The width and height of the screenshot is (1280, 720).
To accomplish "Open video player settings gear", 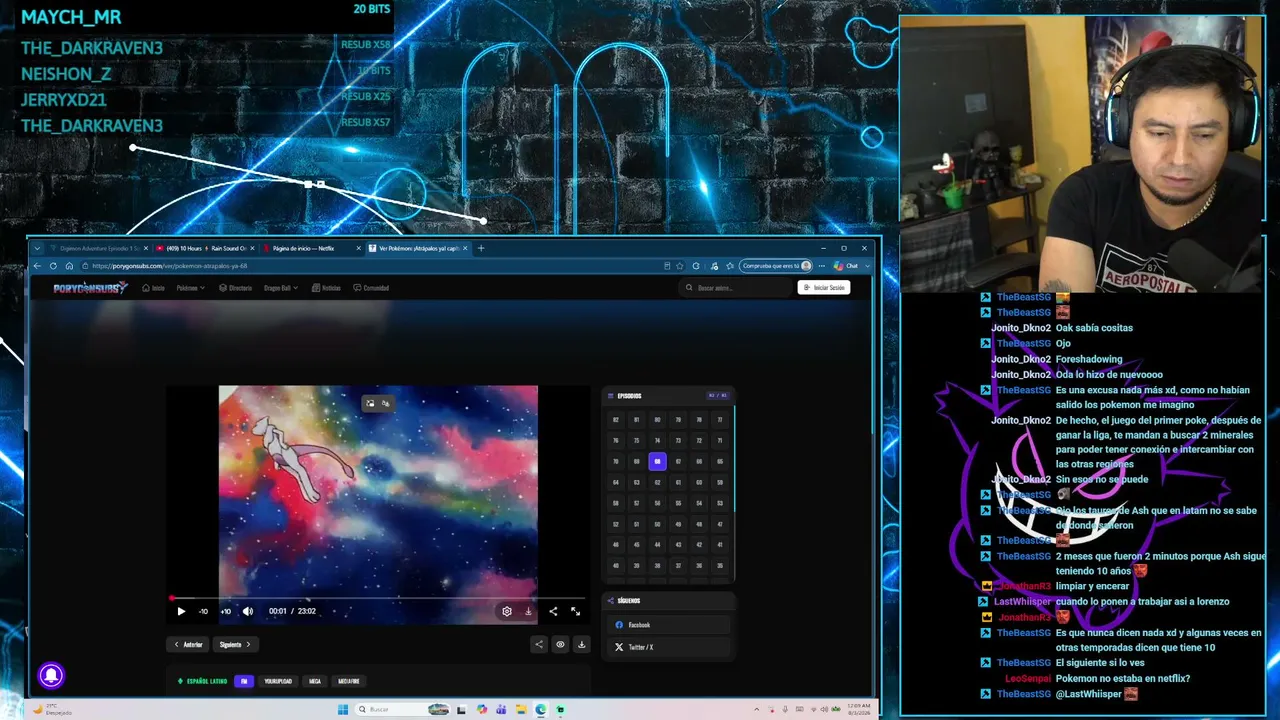I will (507, 611).
